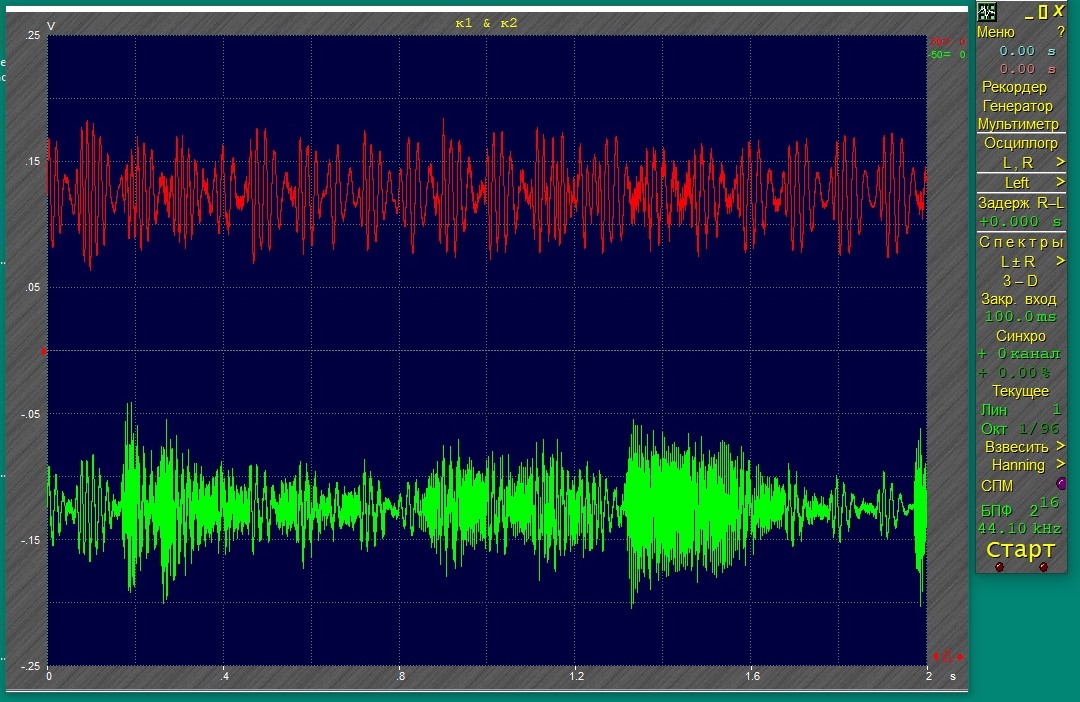Expand the L±R spectrum selector arrow

tap(1060, 261)
